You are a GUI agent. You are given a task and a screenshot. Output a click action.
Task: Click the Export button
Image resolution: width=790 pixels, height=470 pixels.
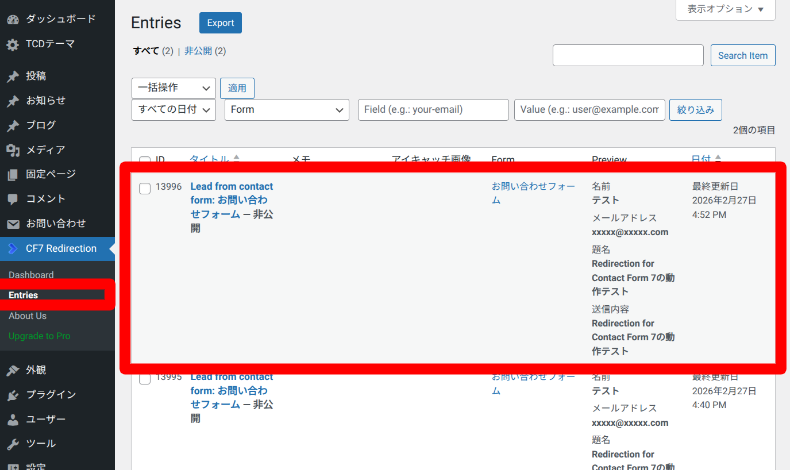coord(220,23)
